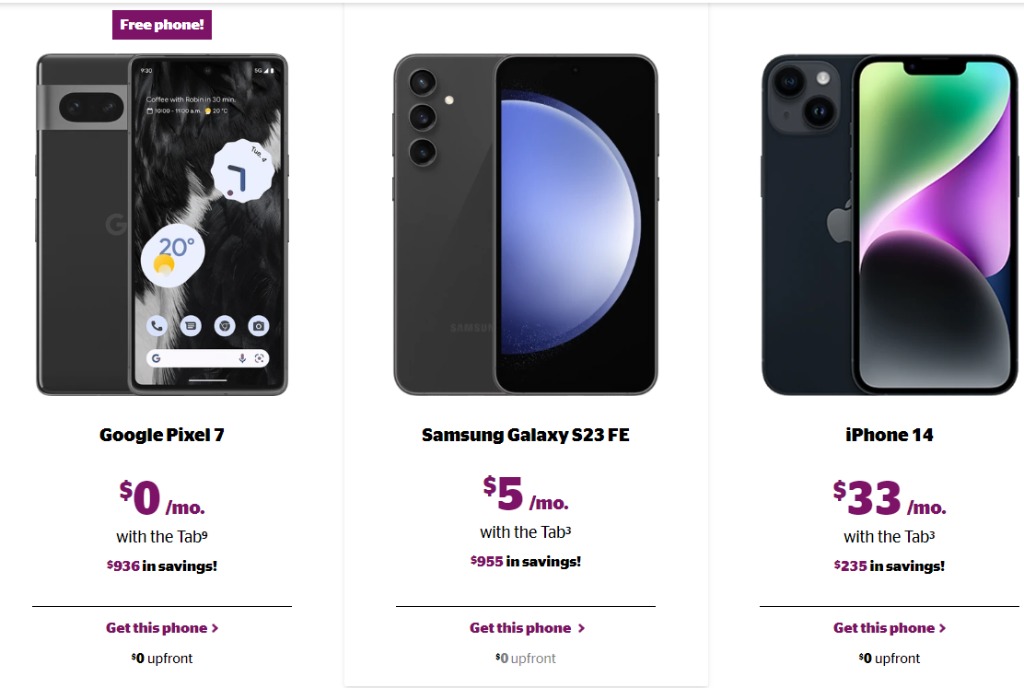
Task: Get this phone for iPhone 14
Action: click(884, 628)
